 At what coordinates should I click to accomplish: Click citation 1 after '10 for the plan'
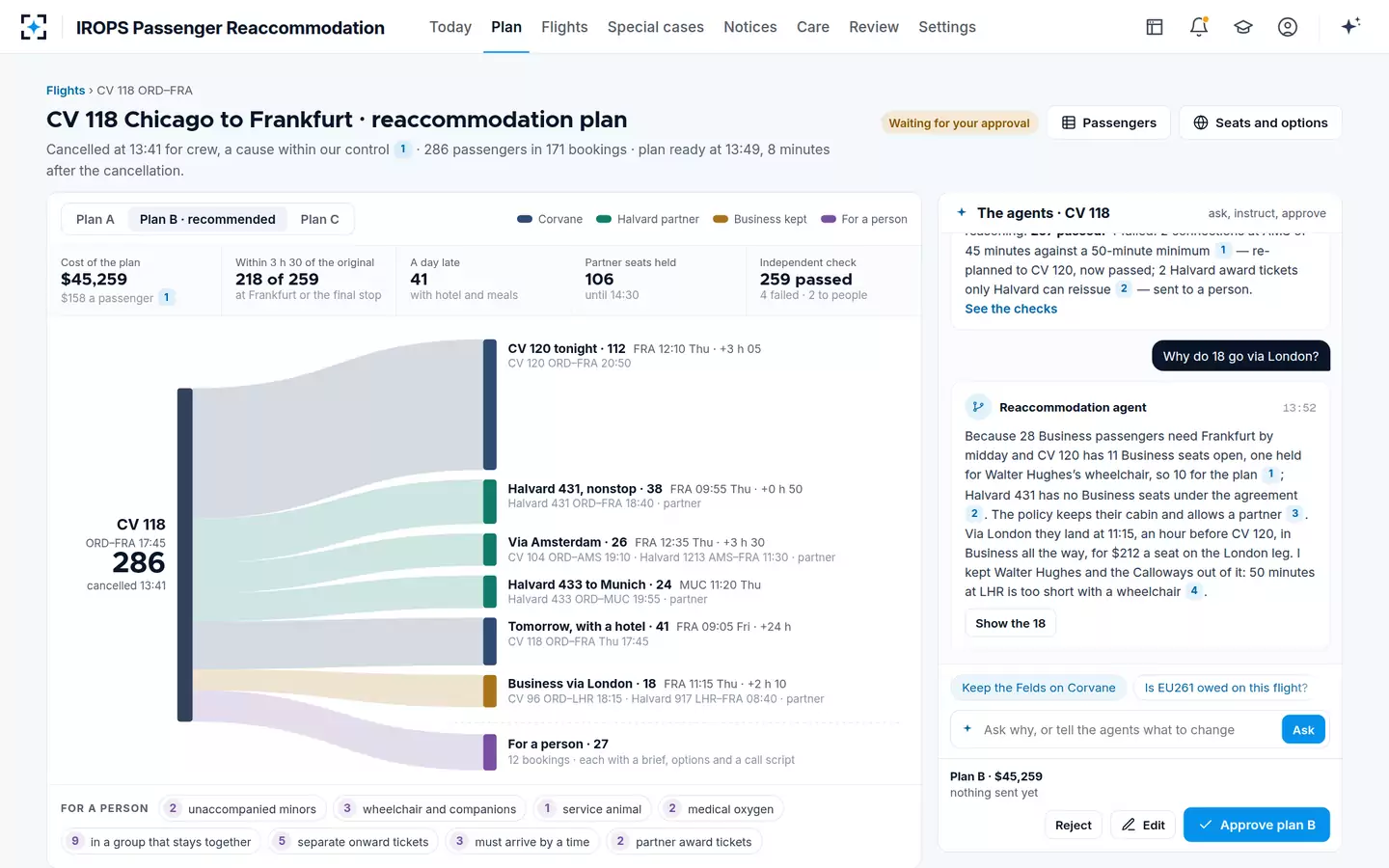[x=1270, y=475]
